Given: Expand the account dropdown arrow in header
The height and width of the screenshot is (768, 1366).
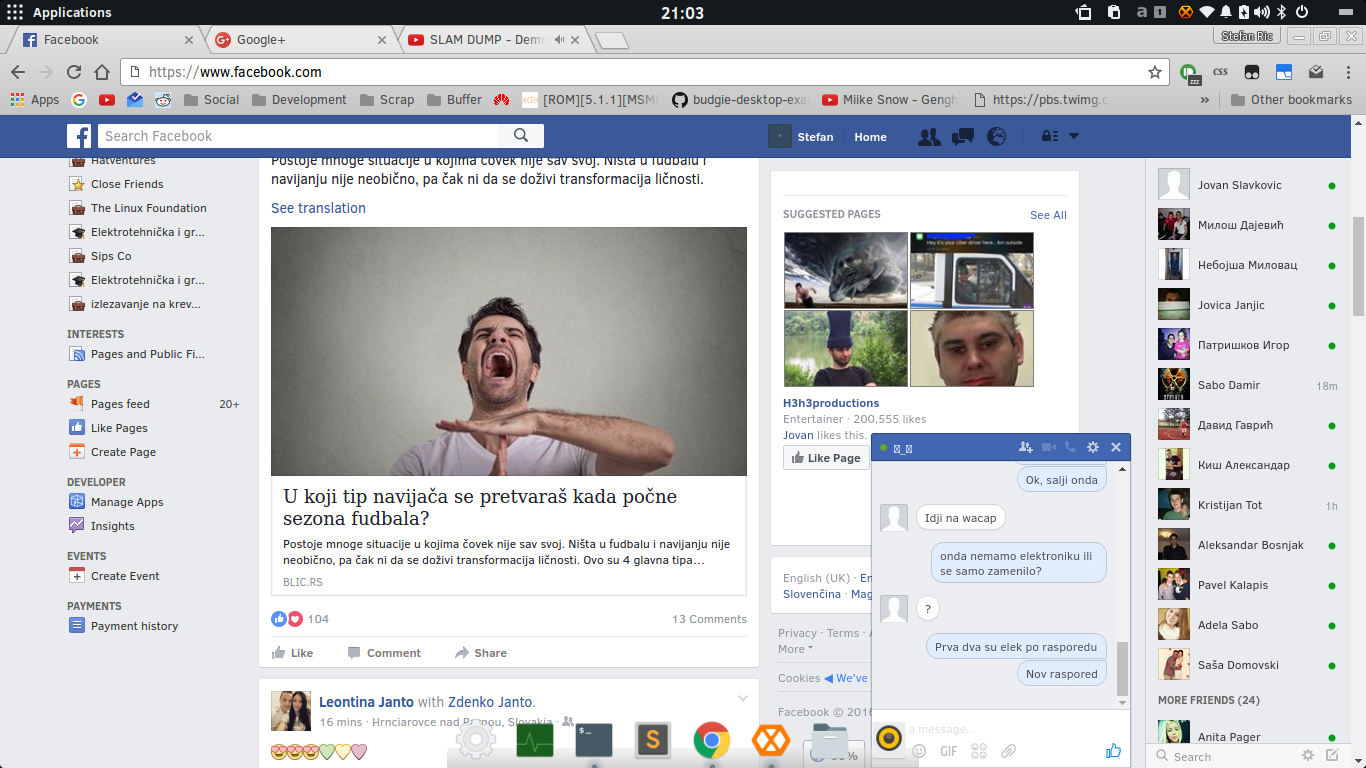Looking at the screenshot, I should (1074, 136).
